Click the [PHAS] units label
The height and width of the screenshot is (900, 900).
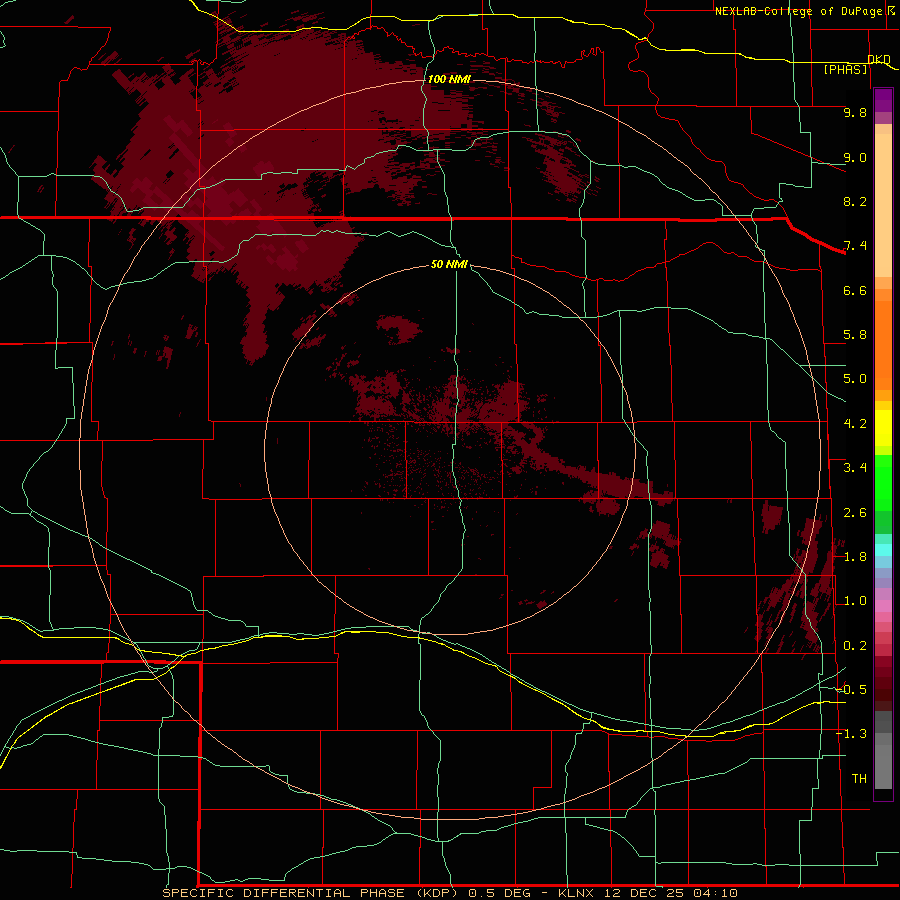click(845, 69)
